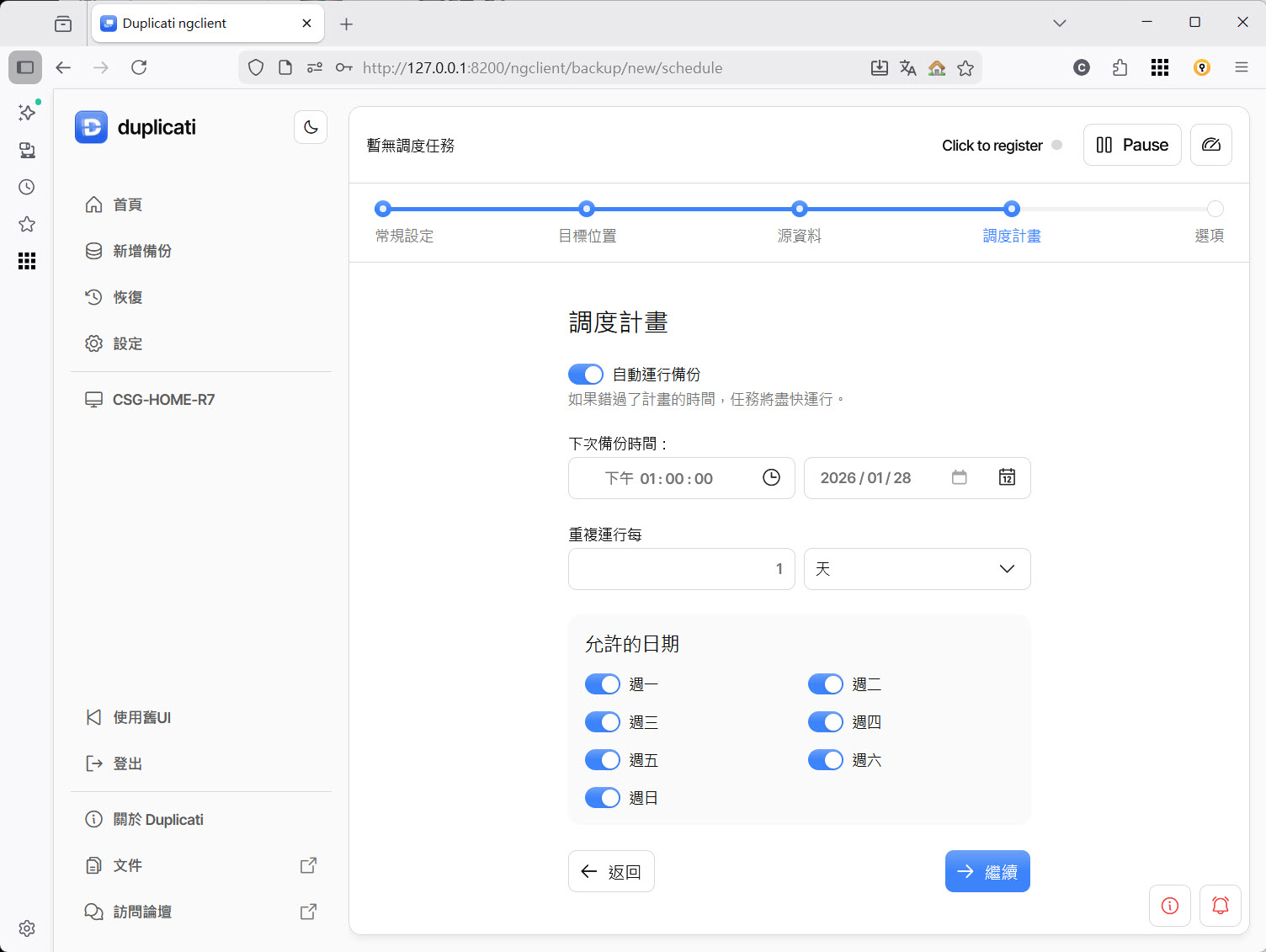Open the Firefox hamburger application menu
This screenshot has height=952, width=1266.
[x=1241, y=67]
